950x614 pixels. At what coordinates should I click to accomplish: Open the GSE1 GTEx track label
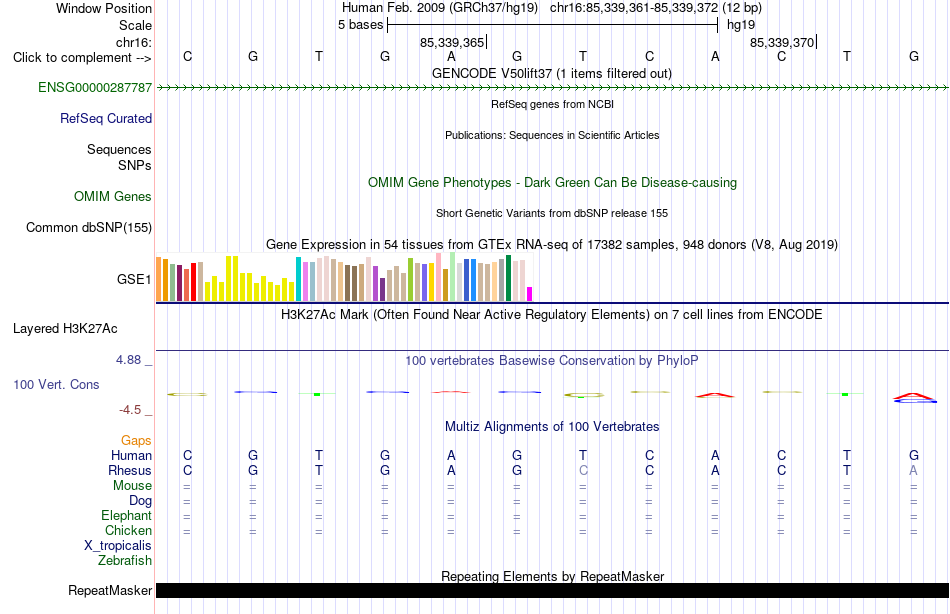(134, 279)
